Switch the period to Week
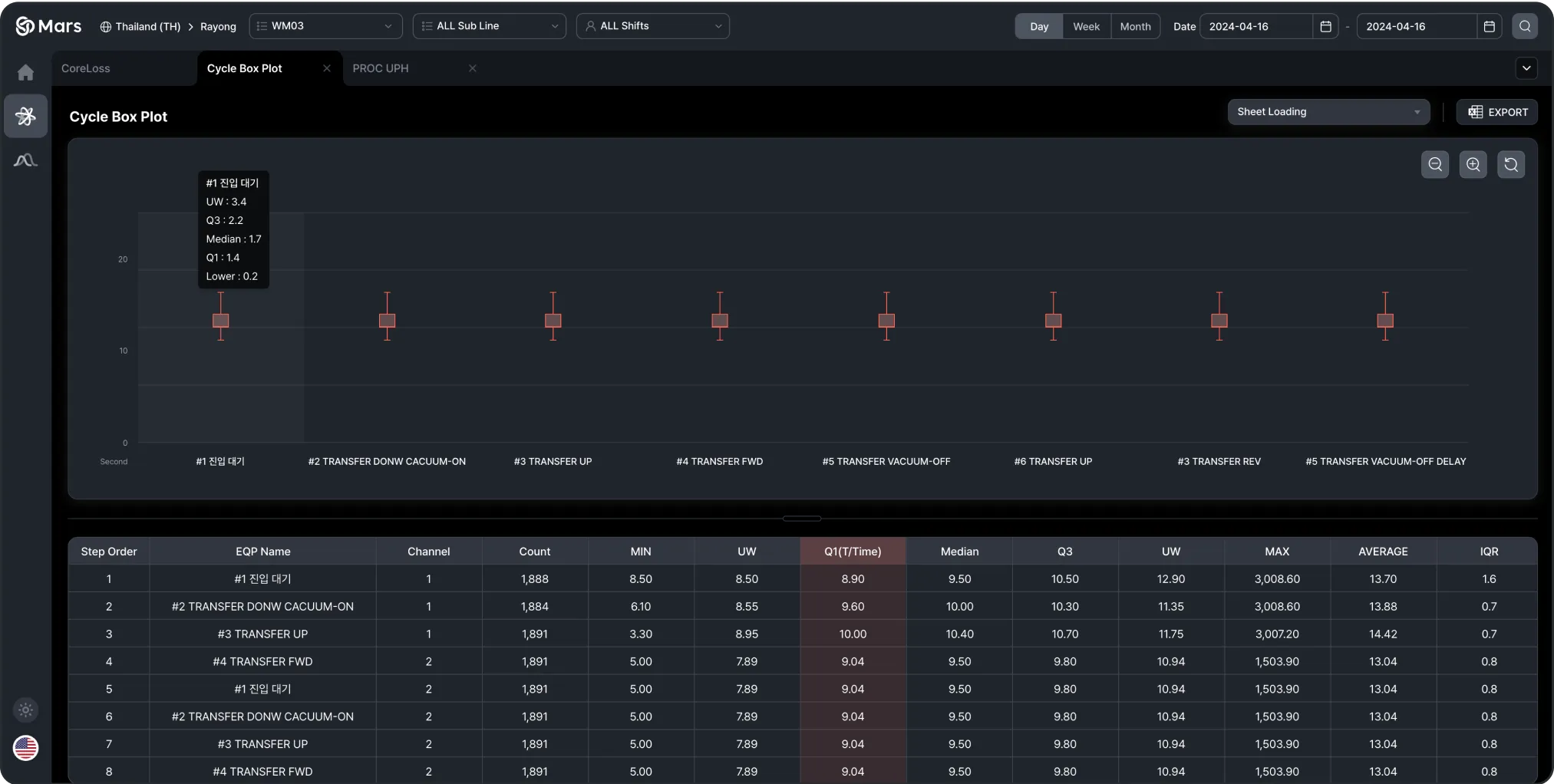Image resolution: width=1554 pixels, height=784 pixels. pyautogui.click(x=1086, y=26)
